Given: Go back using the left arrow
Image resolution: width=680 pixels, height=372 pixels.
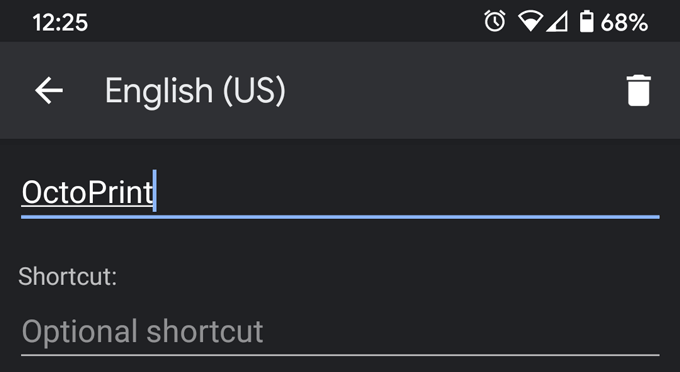Looking at the screenshot, I should click(49, 91).
